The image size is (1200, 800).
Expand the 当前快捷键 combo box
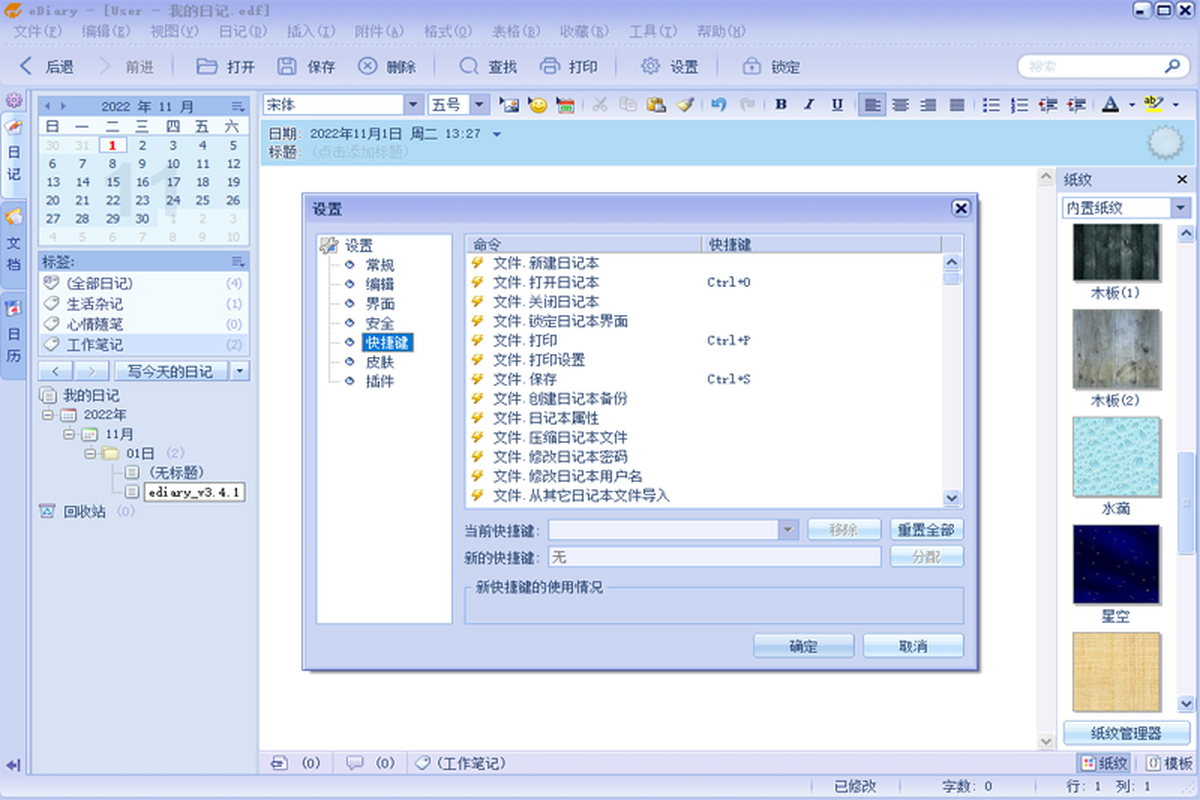(x=788, y=530)
